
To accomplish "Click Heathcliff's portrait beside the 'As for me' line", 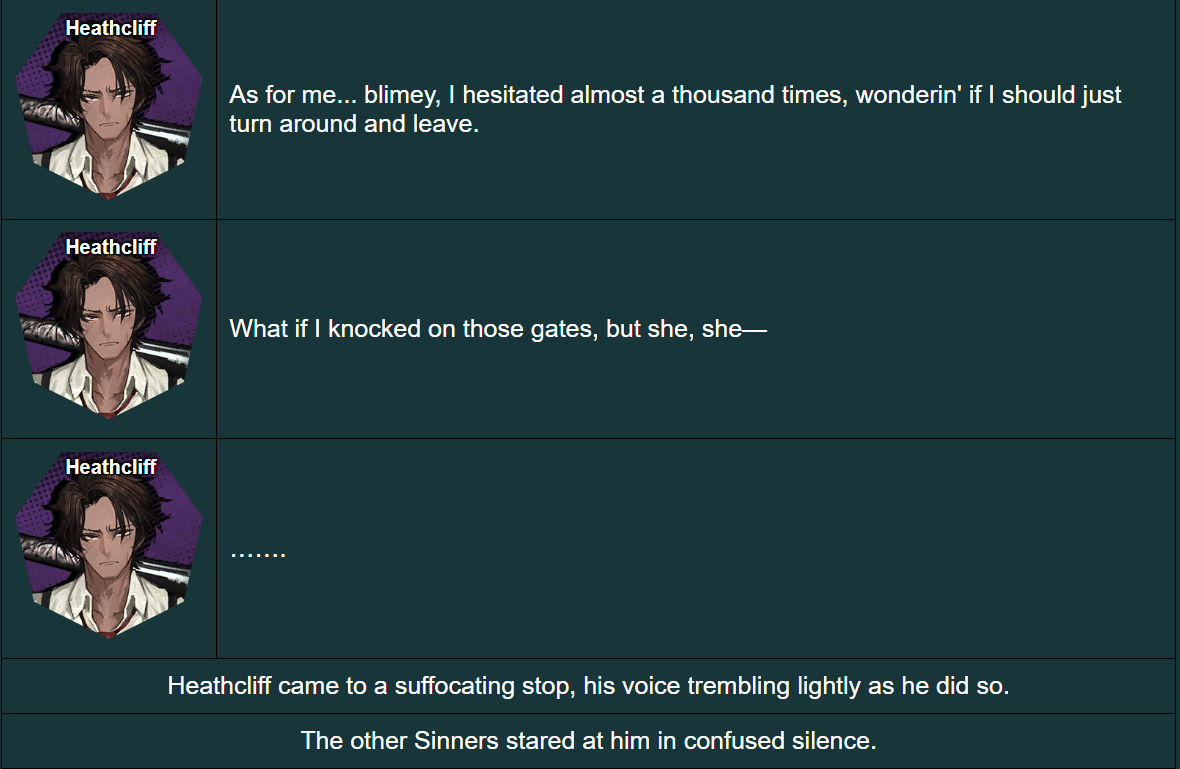I will (x=109, y=110).
